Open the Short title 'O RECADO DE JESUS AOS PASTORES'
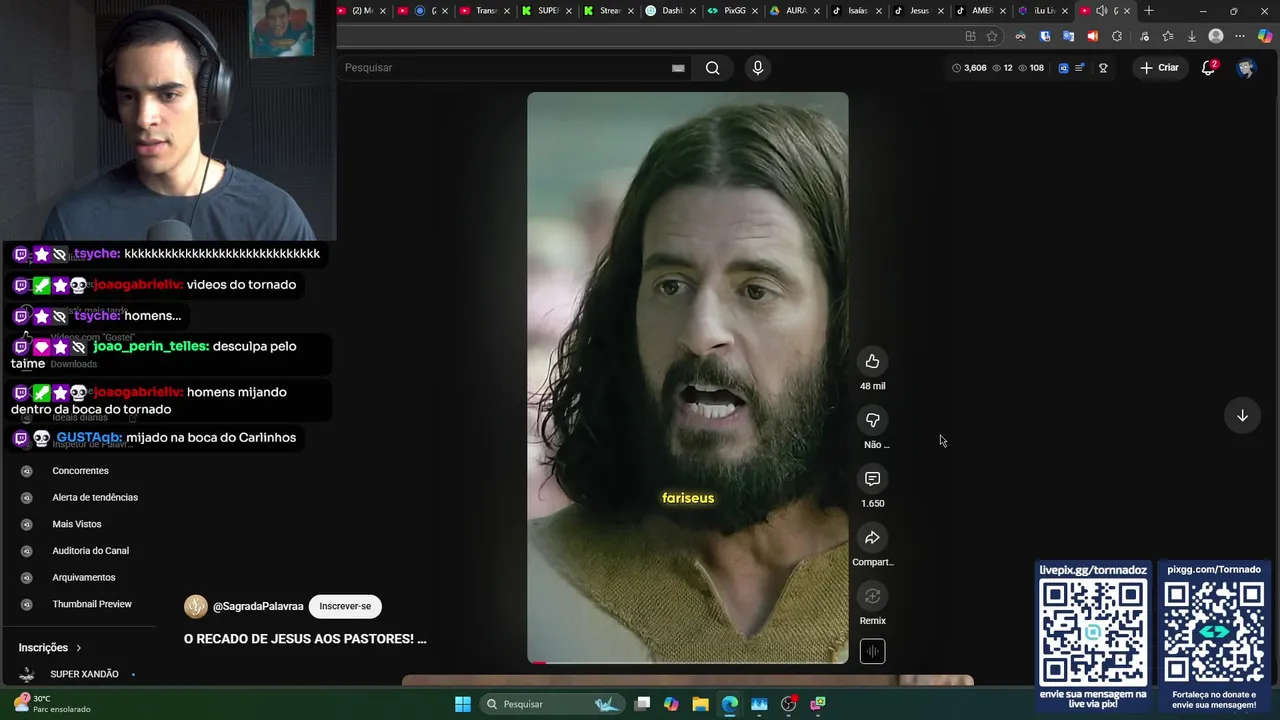1280x720 pixels. tap(305, 639)
